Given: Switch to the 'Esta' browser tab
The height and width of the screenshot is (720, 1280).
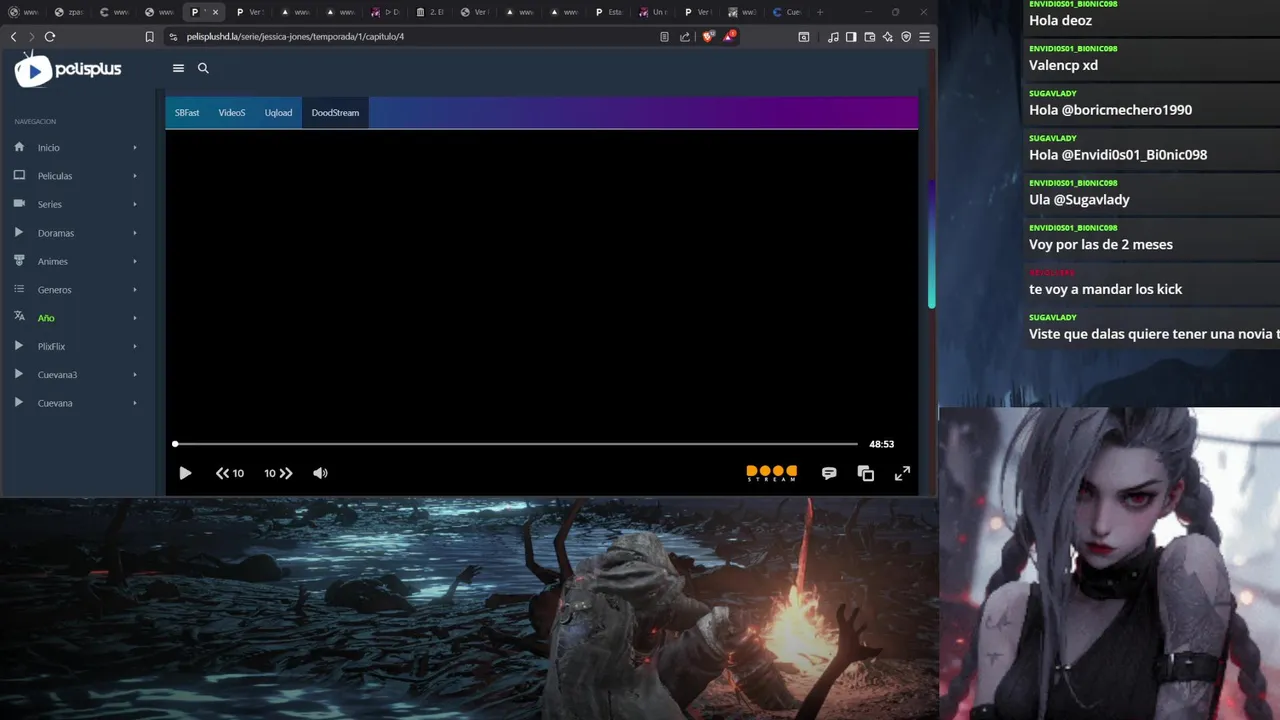Looking at the screenshot, I should point(609,12).
